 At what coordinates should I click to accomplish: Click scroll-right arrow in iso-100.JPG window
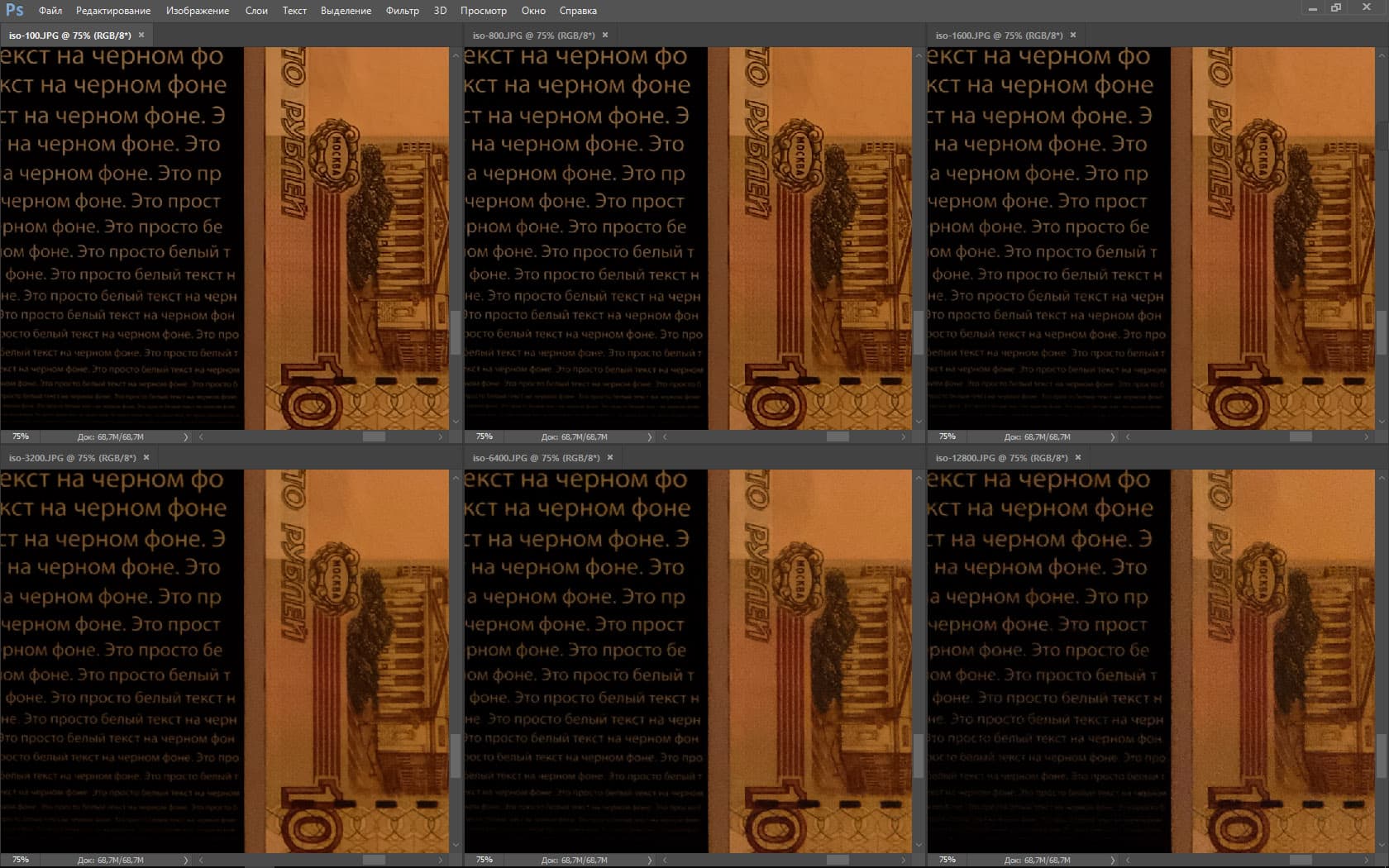pos(441,436)
